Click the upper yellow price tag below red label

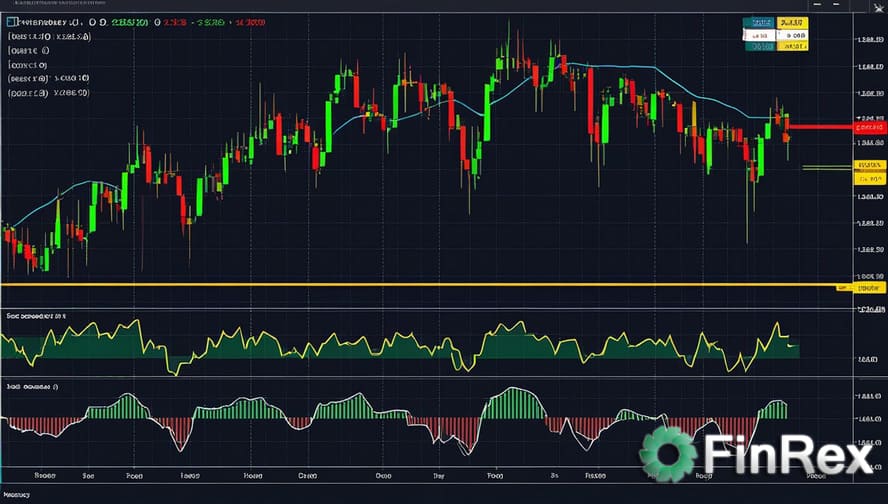[x=869, y=164]
